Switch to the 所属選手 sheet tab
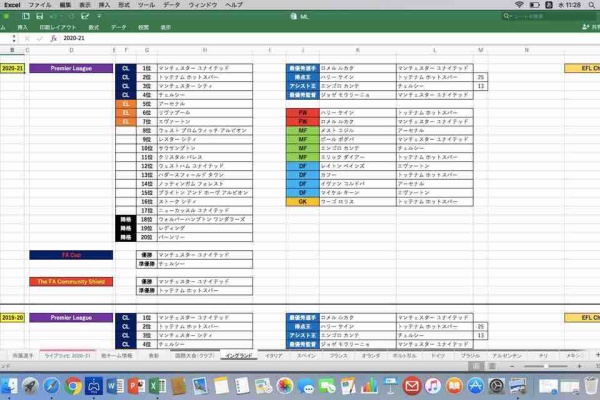The image size is (600, 400). click(x=23, y=356)
